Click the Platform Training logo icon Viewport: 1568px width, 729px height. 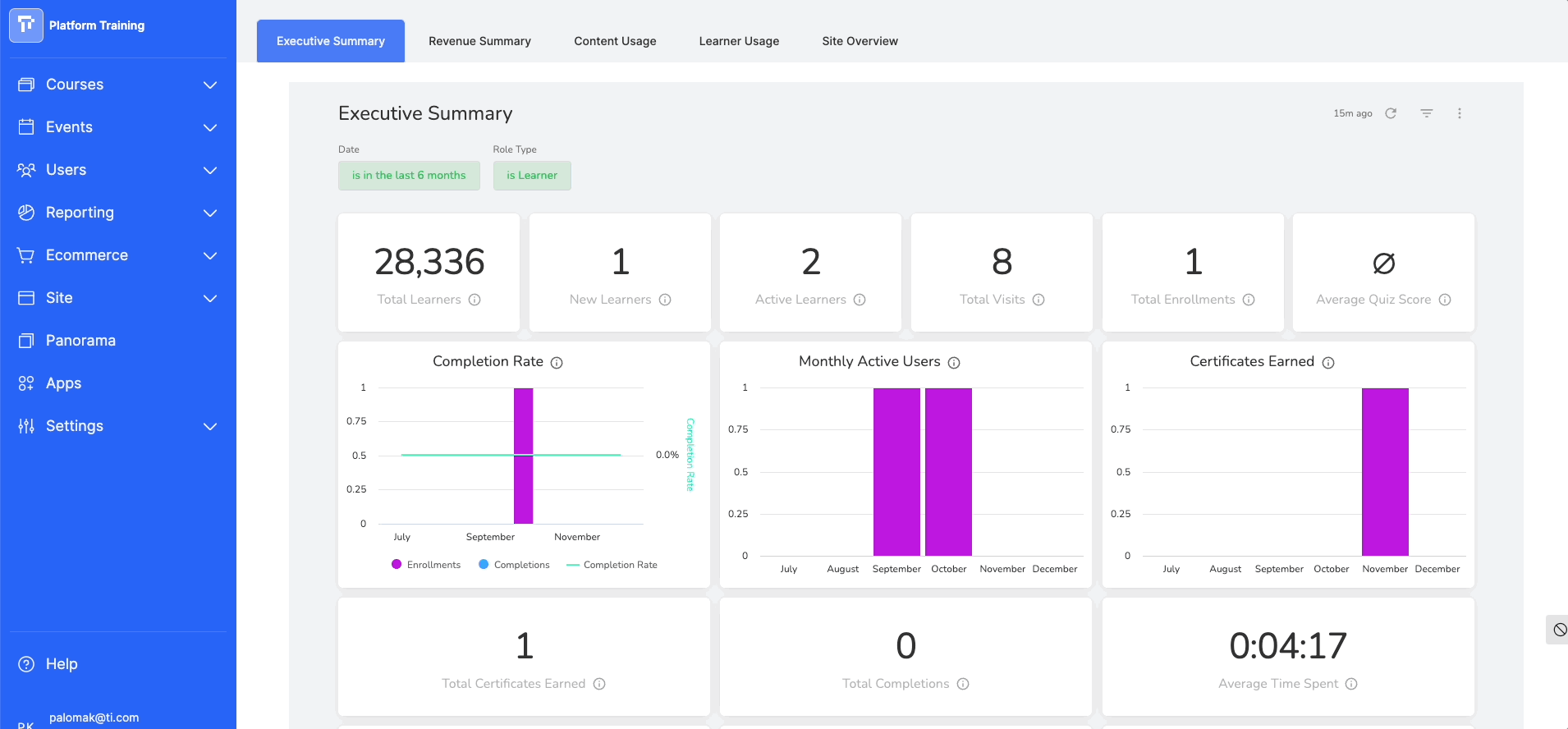click(x=26, y=25)
